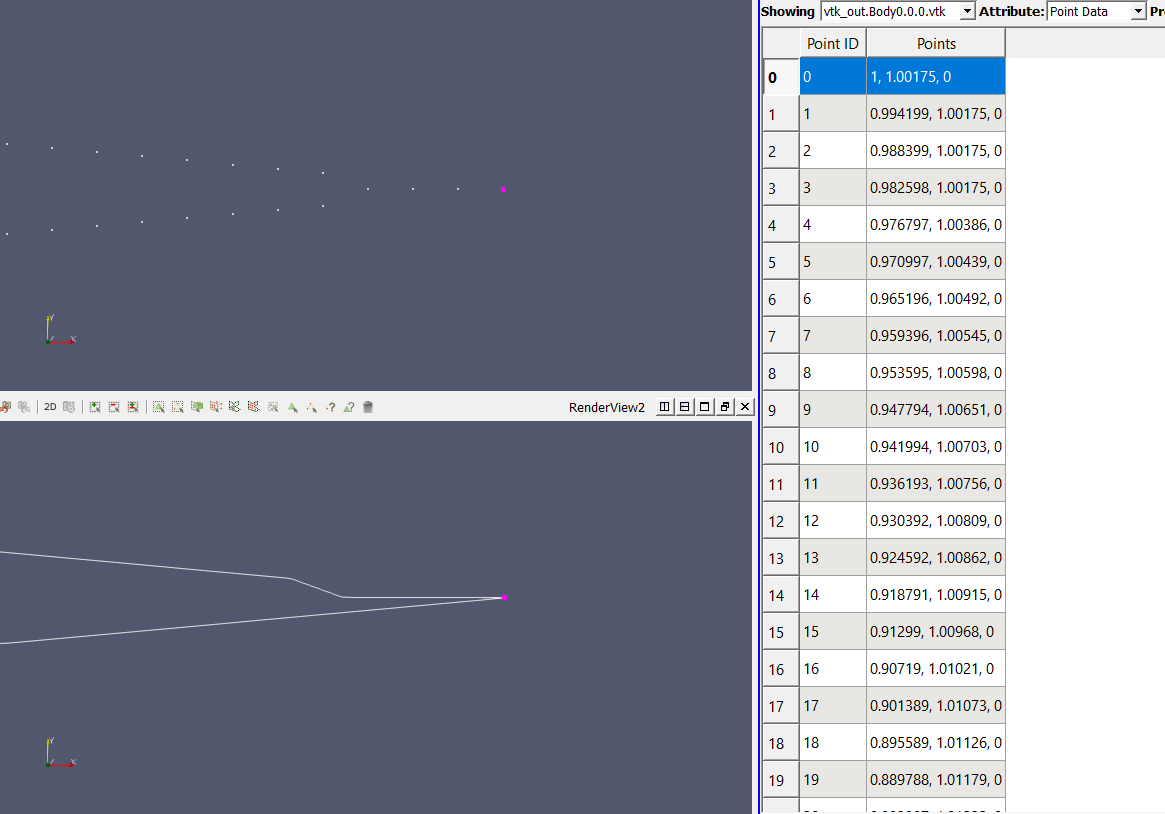Select points with a polygon
This screenshot has width=1165, height=814.
252,407
